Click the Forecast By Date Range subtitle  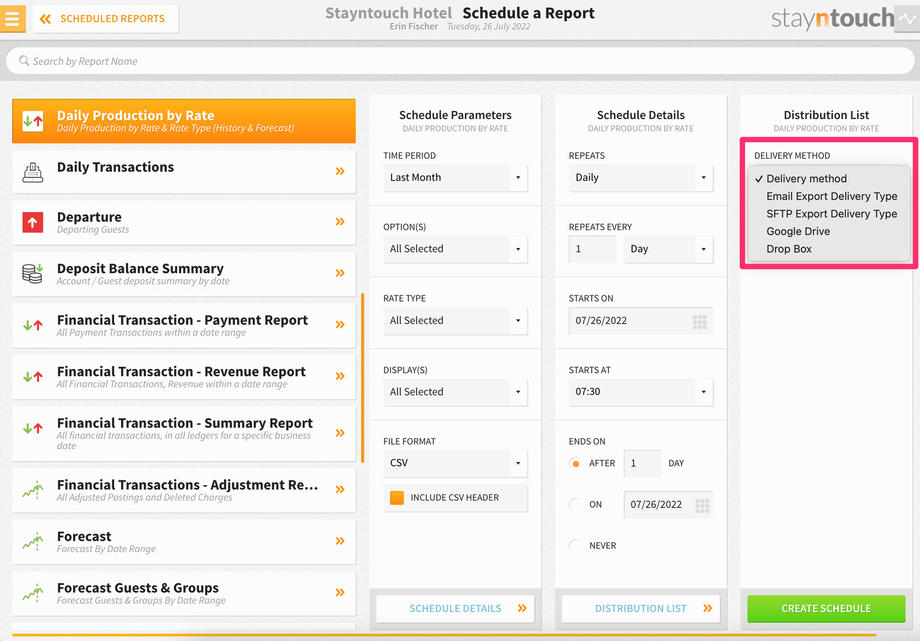(x=106, y=549)
